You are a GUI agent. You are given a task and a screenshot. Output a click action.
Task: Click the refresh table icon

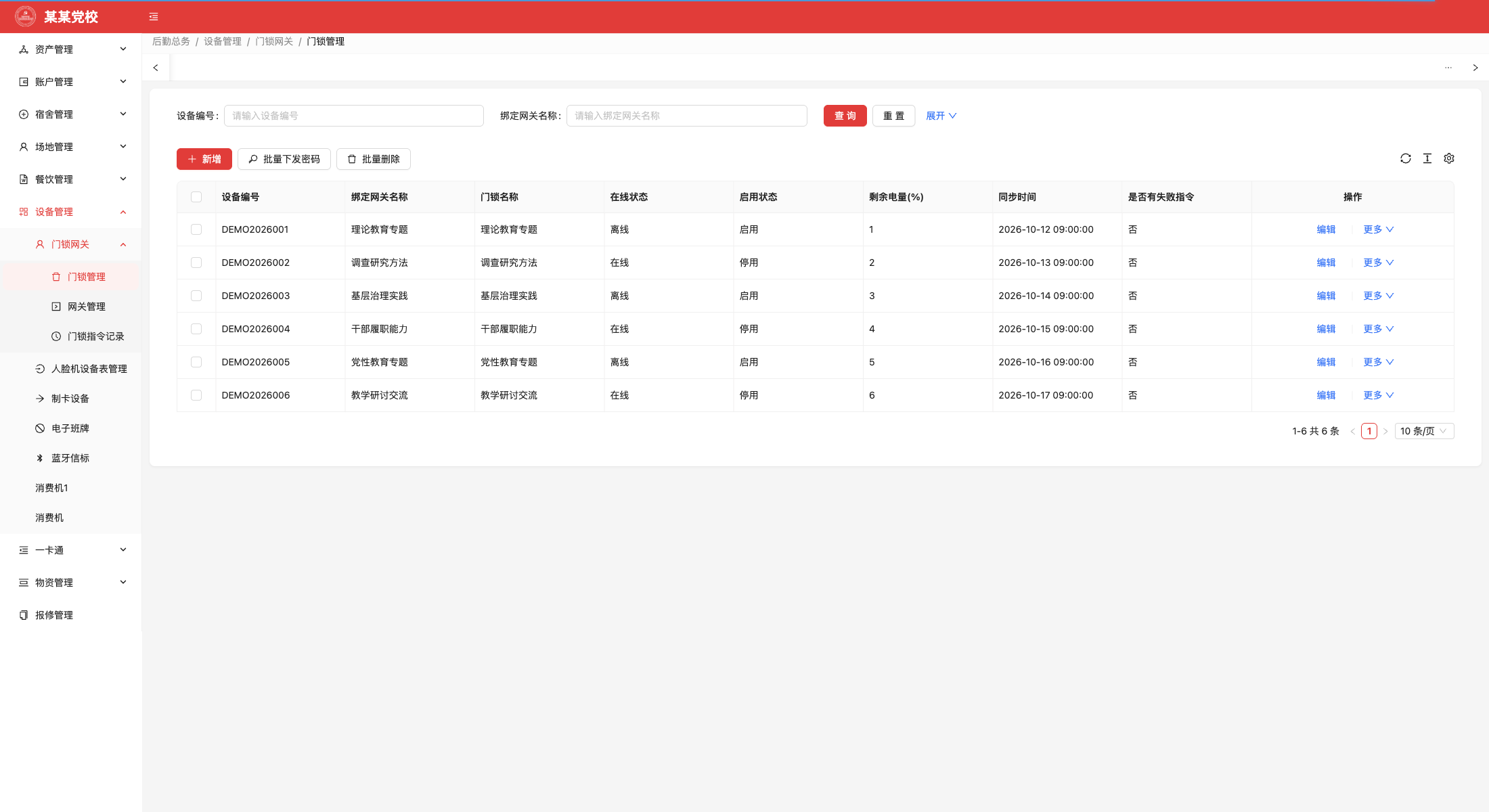point(1406,158)
